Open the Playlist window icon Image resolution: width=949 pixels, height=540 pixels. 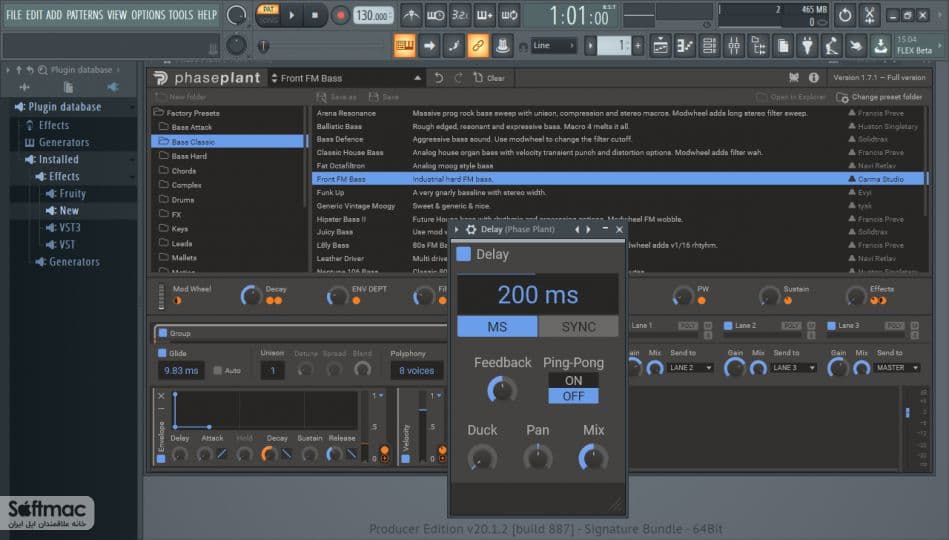tap(660, 45)
